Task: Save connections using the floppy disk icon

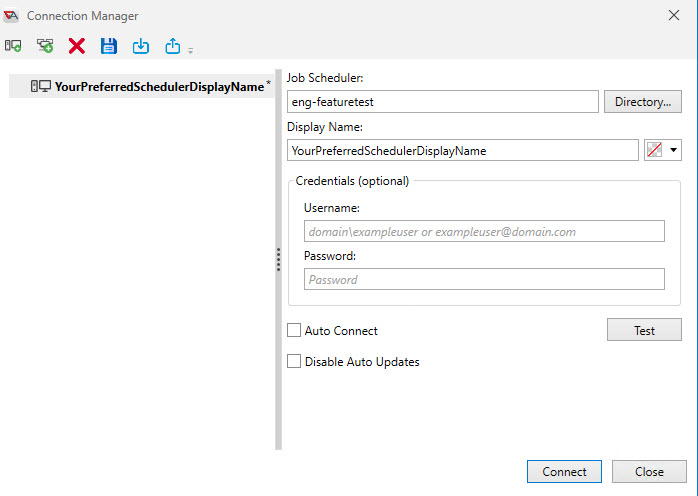Action: 109,46
